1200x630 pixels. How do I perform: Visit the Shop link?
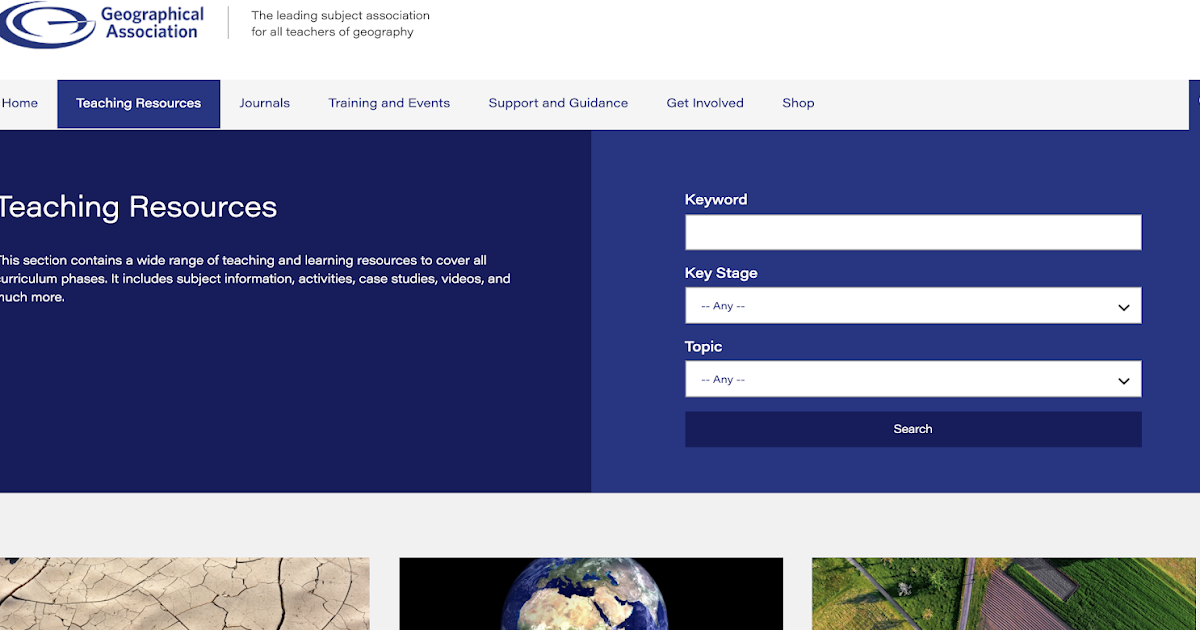[798, 103]
